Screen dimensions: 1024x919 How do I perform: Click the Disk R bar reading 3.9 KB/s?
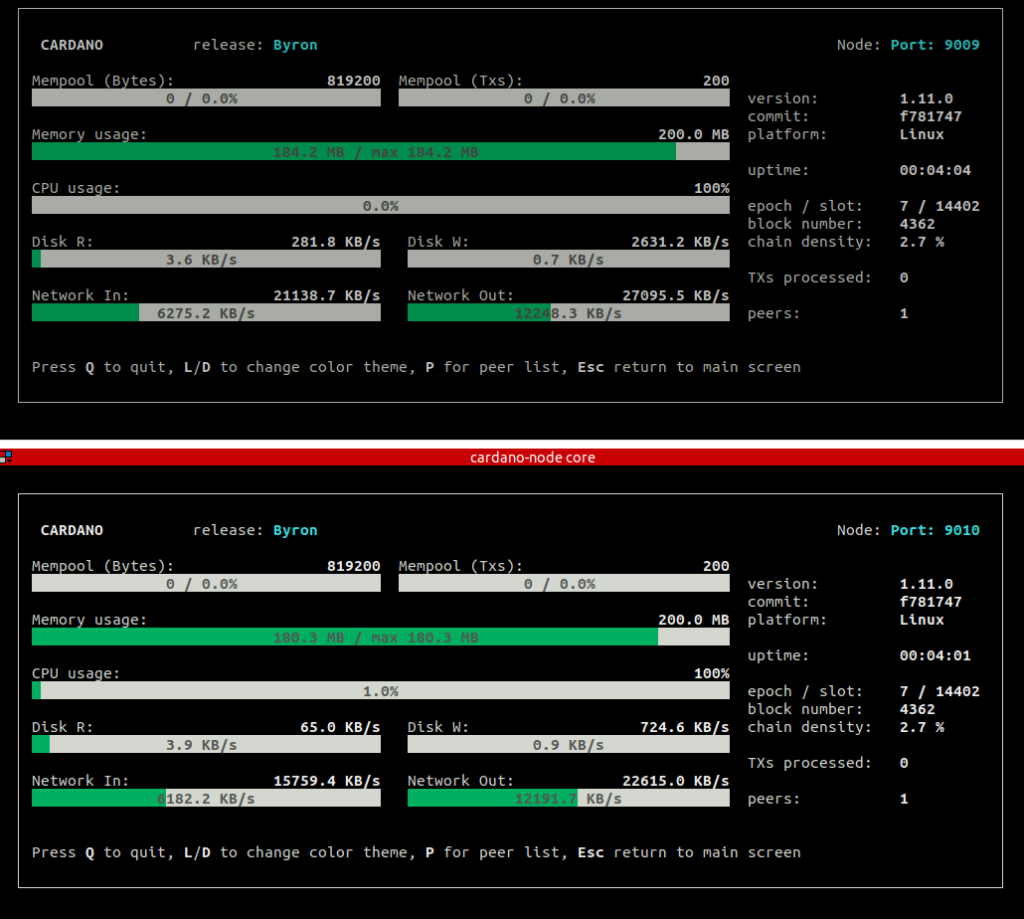point(206,745)
